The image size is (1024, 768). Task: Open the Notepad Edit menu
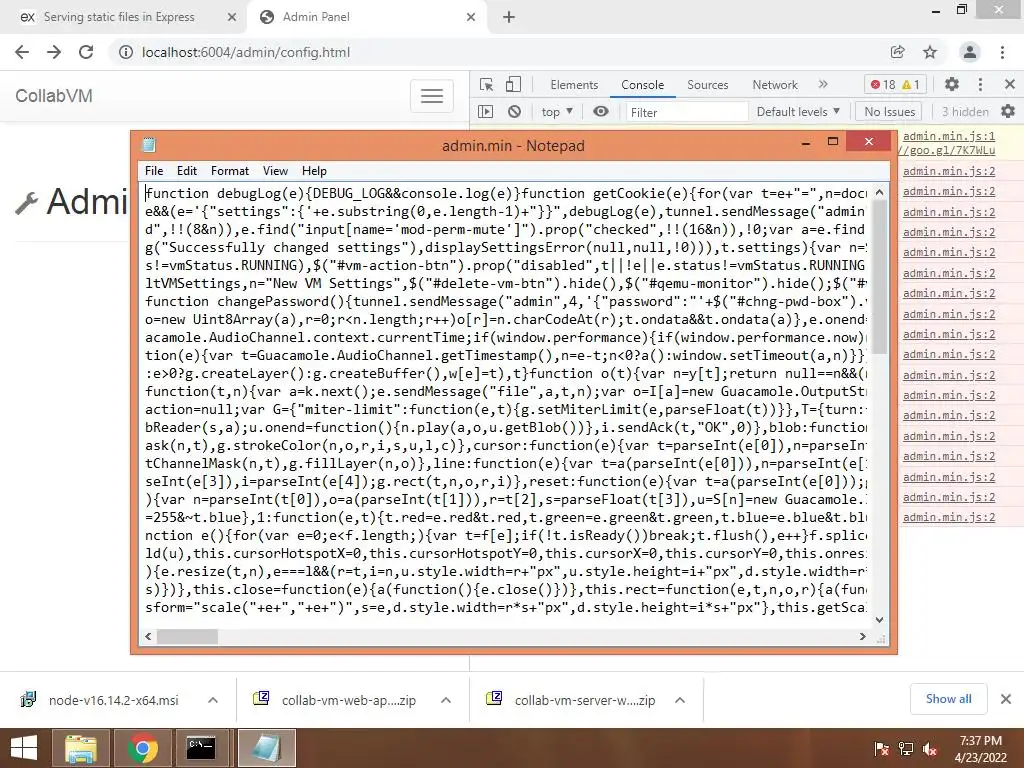coord(187,170)
